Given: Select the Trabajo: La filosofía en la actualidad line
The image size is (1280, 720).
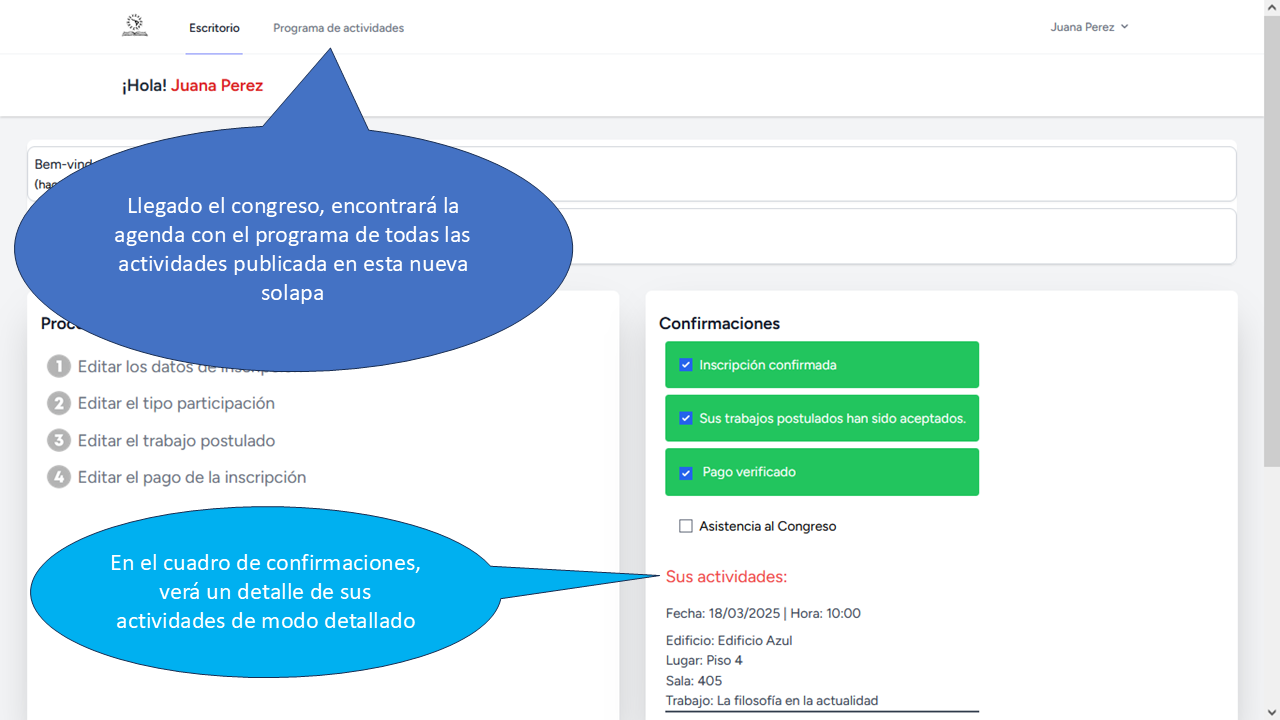Looking at the screenshot, I should click(x=772, y=701).
